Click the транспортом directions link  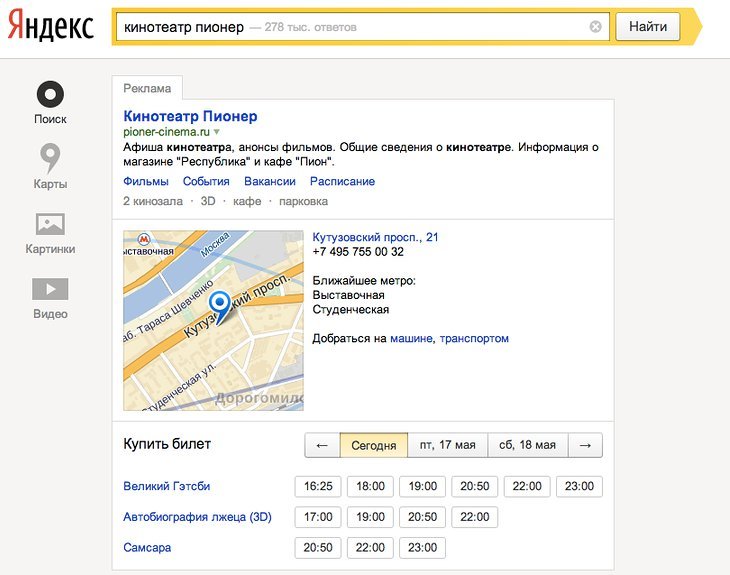474,338
